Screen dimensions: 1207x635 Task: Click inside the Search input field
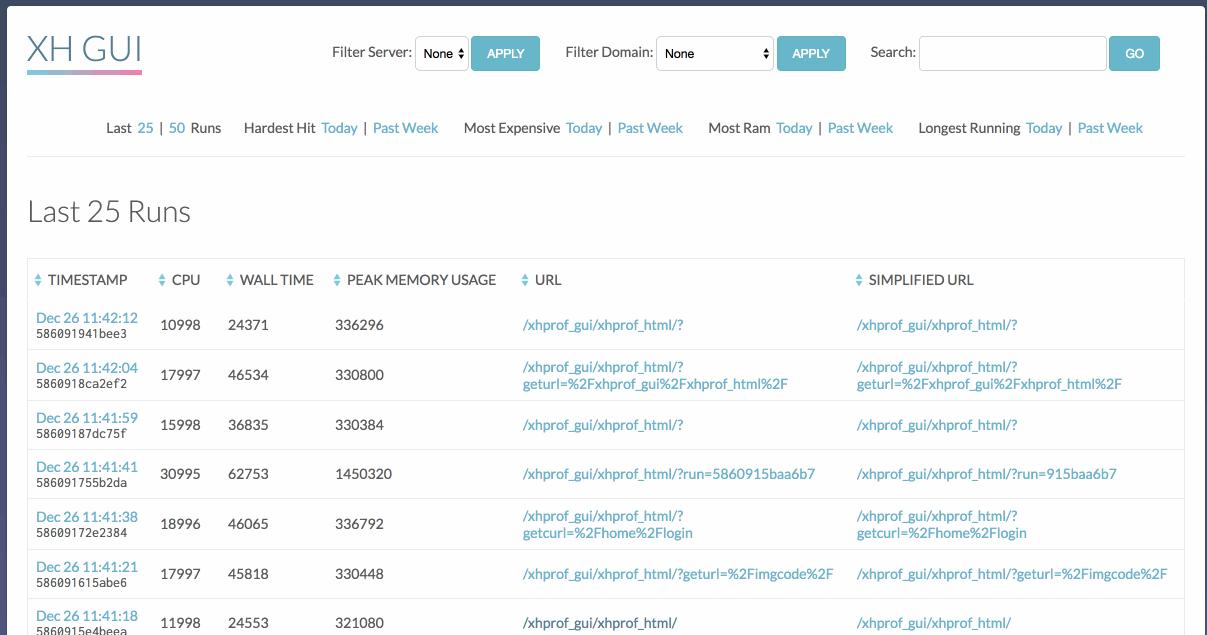pos(1012,54)
